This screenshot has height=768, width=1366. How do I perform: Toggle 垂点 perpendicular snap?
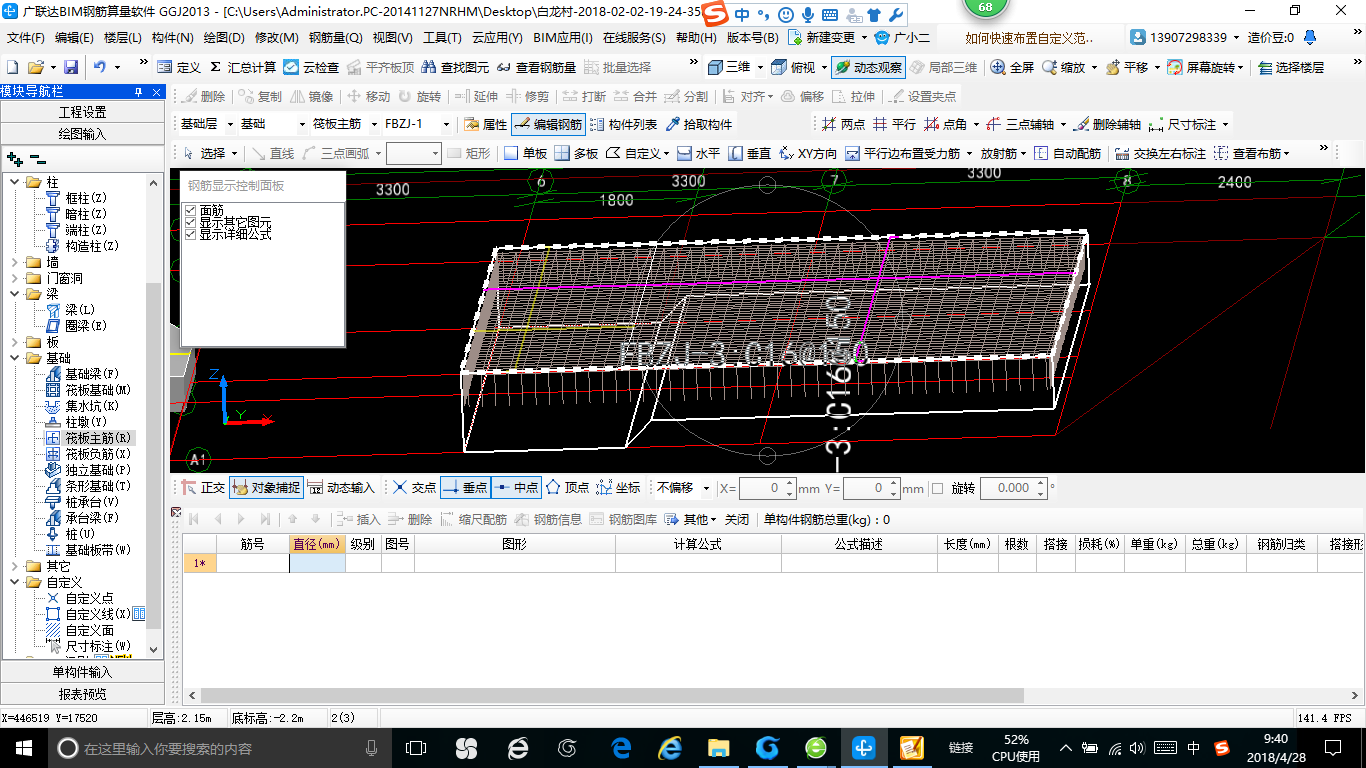point(465,488)
